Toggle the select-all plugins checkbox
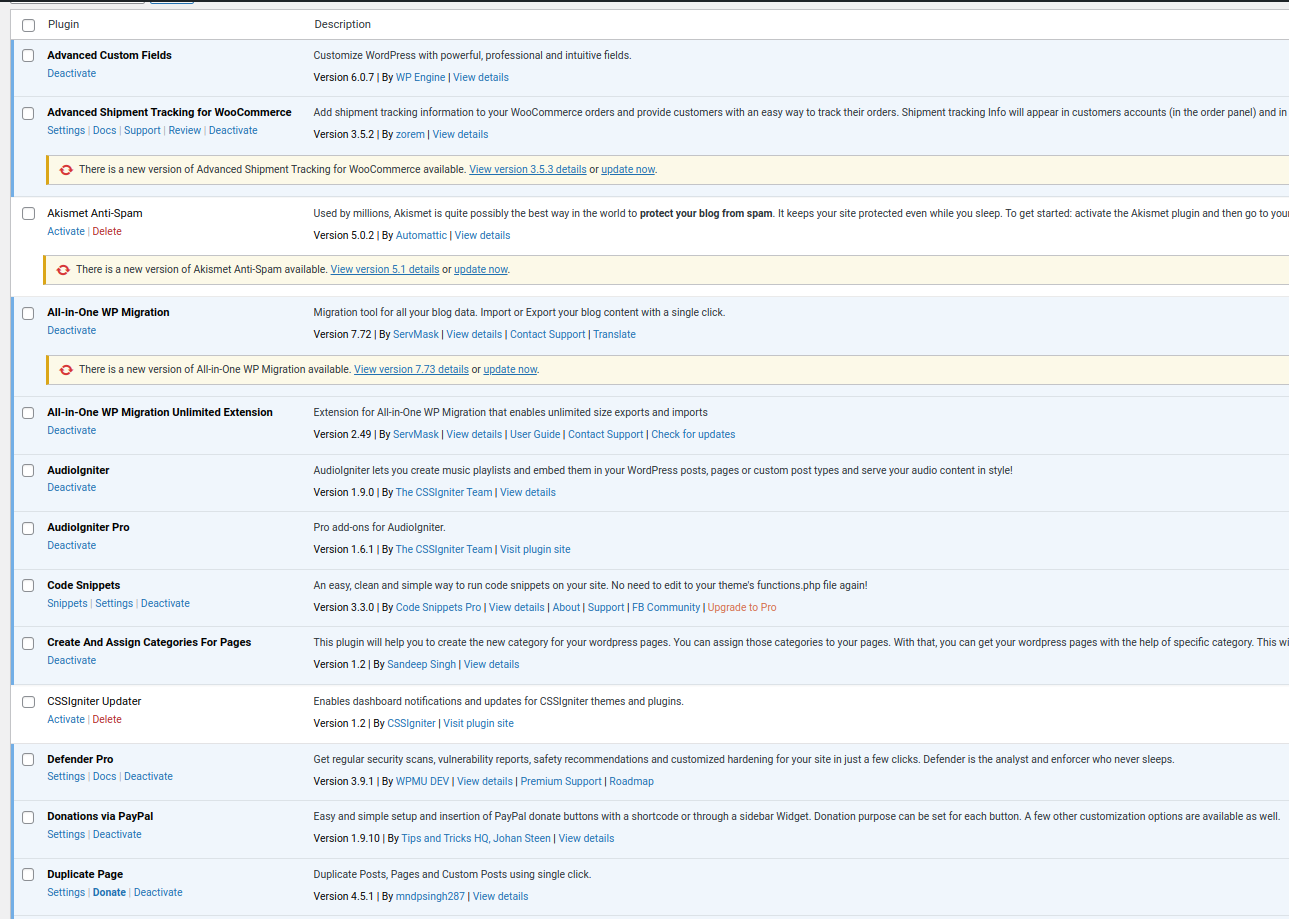Image resolution: width=1289 pixels, height=919 pixels. pyautogui.click(x=28, y=25)
